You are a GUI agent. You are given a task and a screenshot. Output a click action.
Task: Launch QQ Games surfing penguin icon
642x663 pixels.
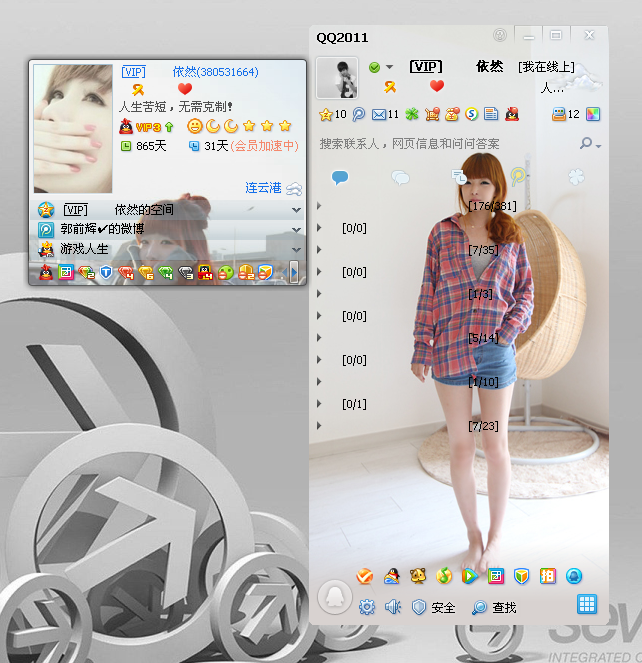[392, 576]
